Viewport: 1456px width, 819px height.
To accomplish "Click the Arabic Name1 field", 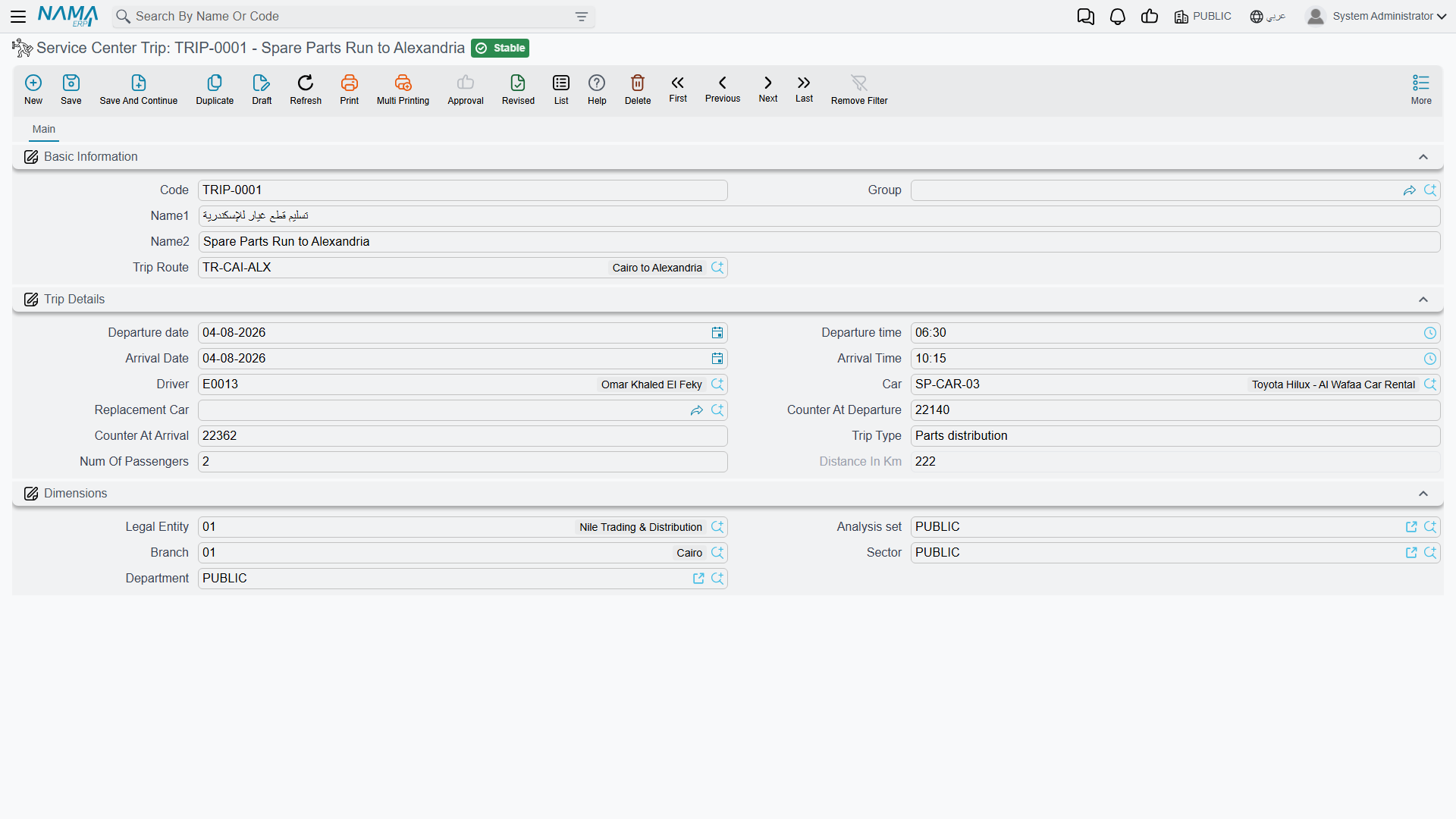I will point(819,216).
